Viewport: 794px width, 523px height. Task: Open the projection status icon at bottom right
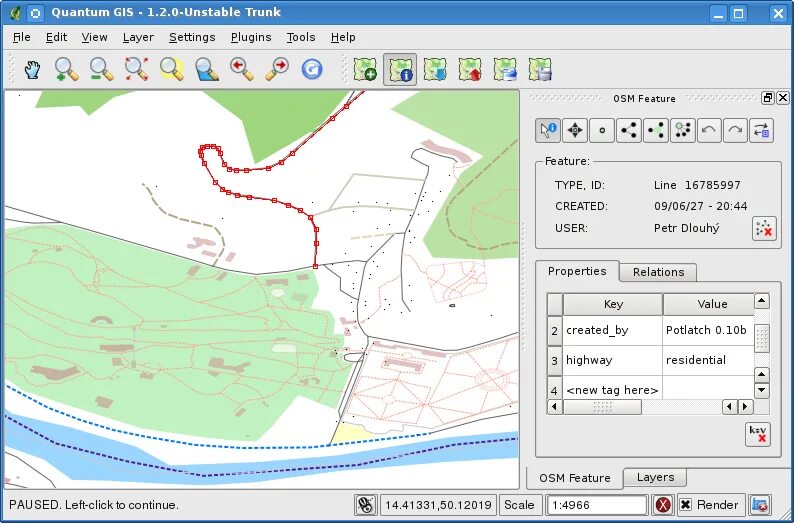point(760,505)
